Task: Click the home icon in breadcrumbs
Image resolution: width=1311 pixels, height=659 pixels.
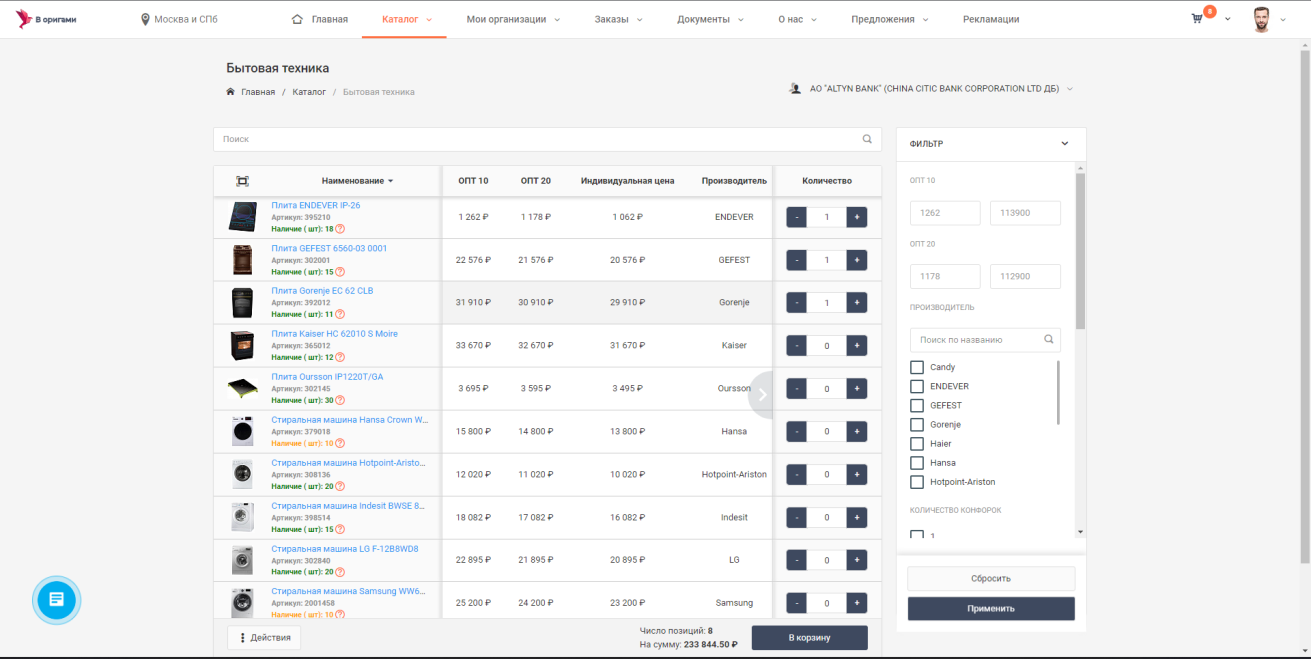Action: tap(231, 92)
